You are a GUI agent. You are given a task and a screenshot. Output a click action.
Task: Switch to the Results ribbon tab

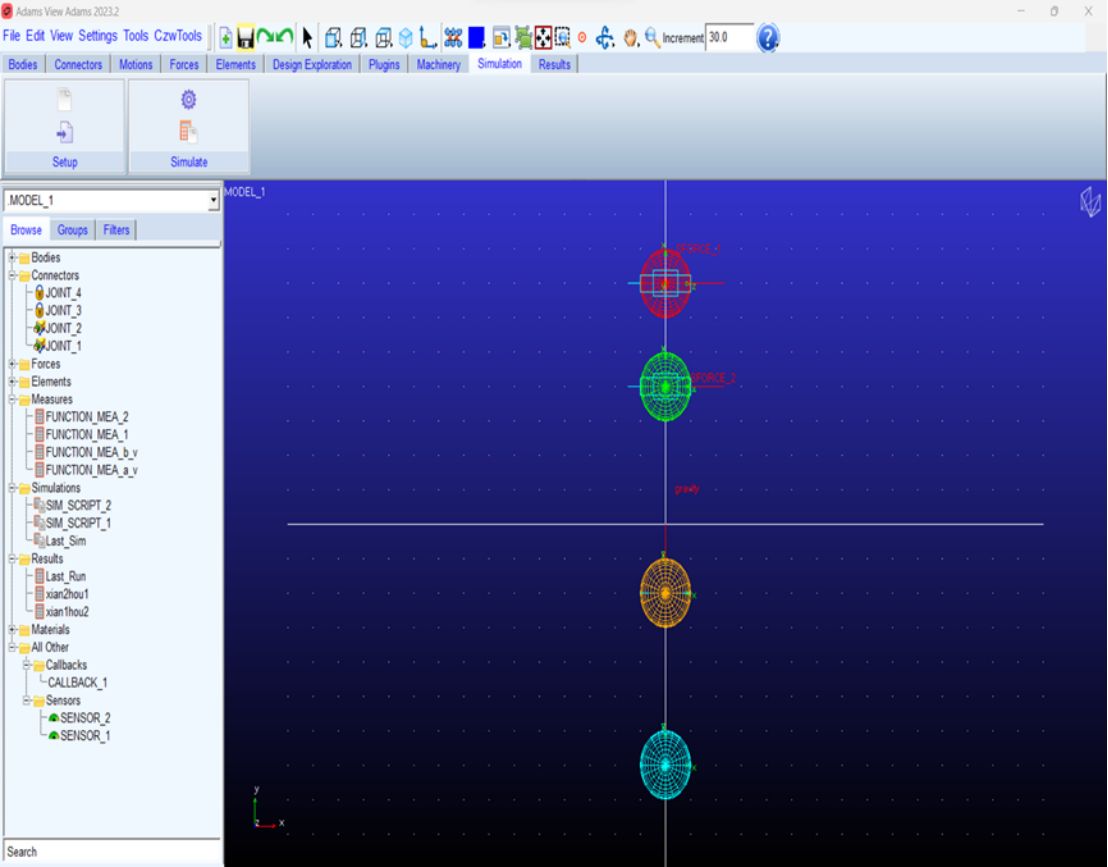554,64
